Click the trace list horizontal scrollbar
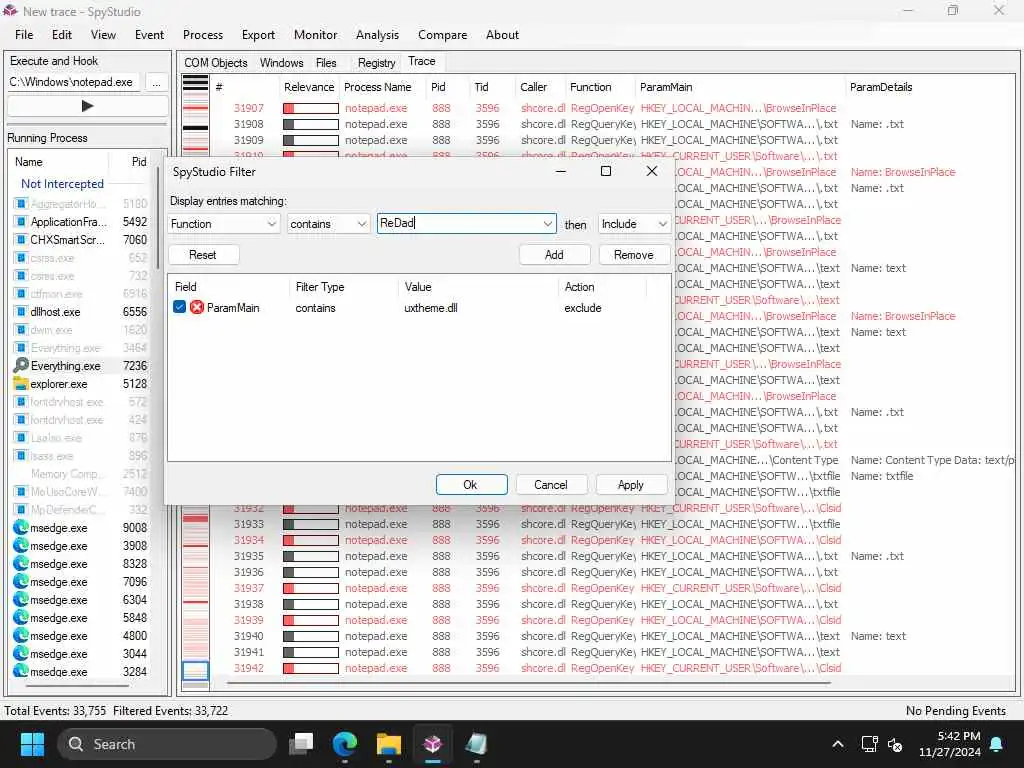This screenshot has width=1024, height=768. click(x=529, y=683)
